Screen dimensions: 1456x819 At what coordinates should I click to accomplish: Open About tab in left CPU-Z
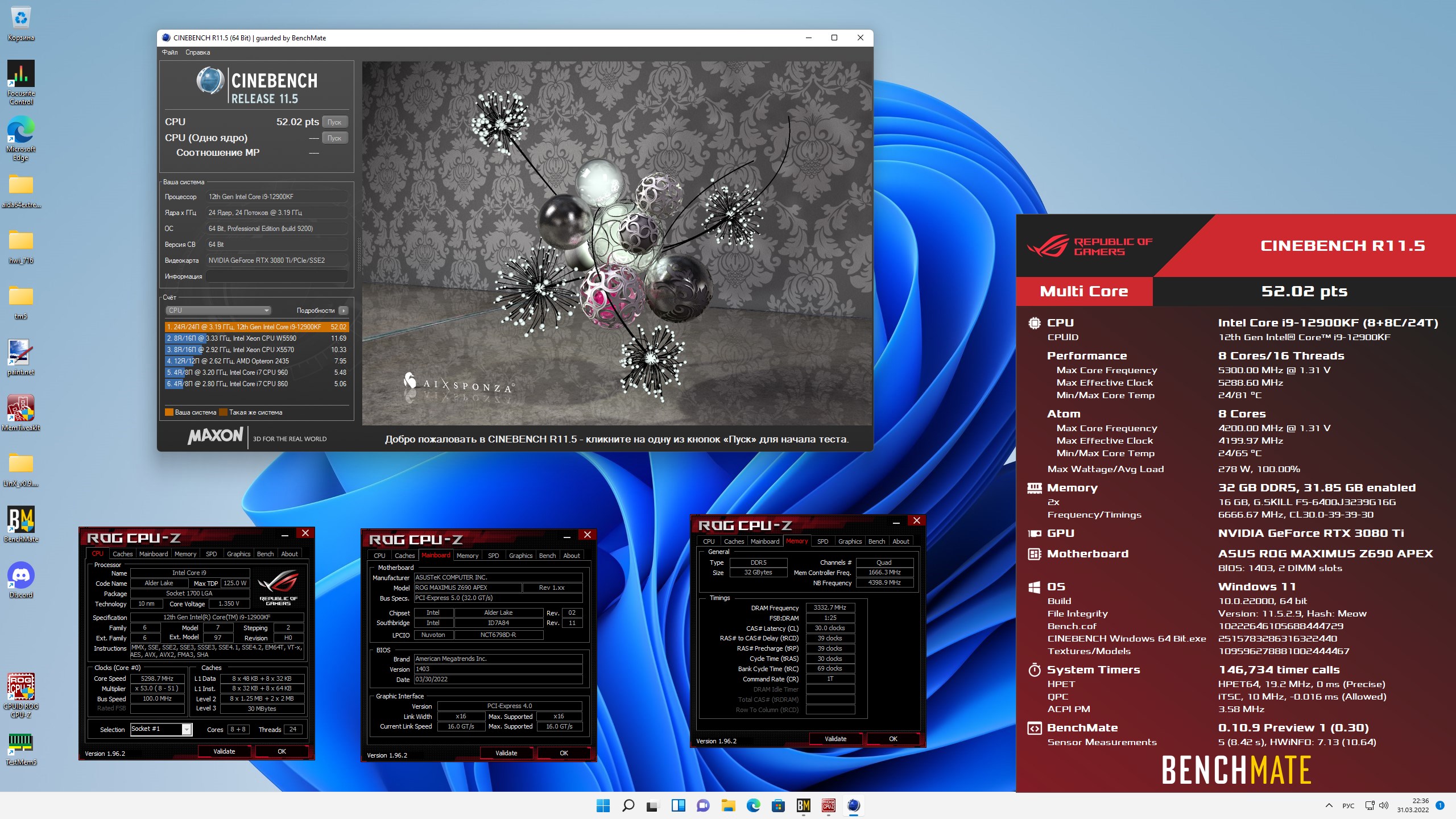pyautogui.click(x=289, y=554)
